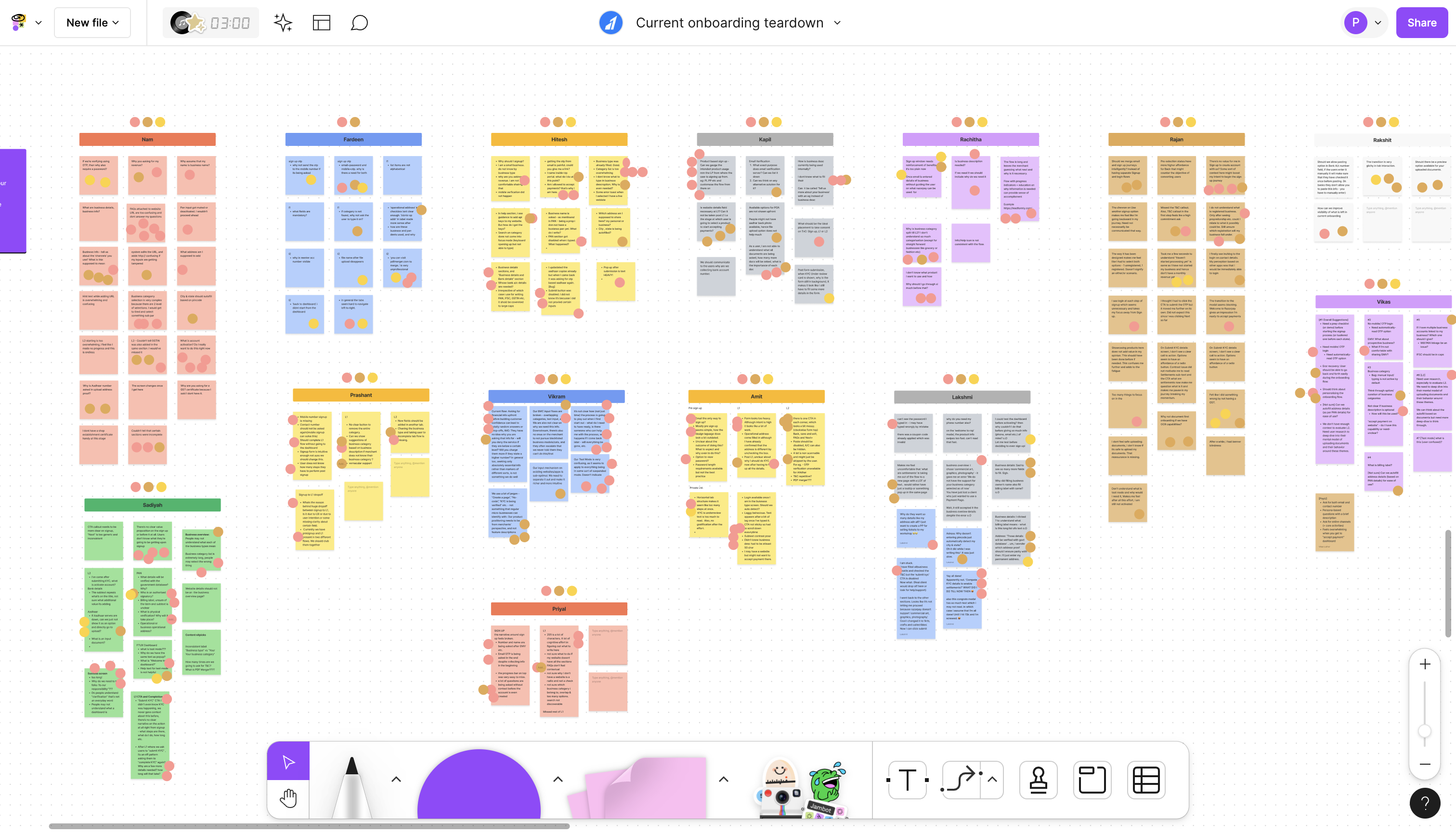Screen dimensions: 1456x834
Task: Click the horizontal scrollbar at bottom
Action: coord(309,826)
